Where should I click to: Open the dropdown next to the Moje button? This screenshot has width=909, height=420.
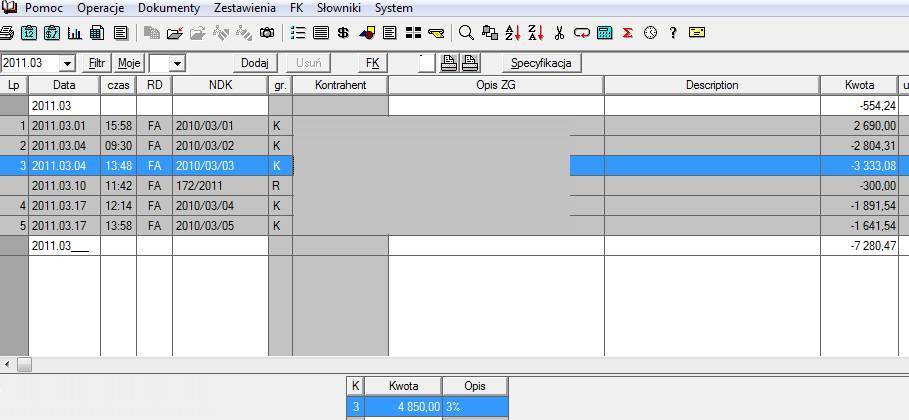pos(177,63)
